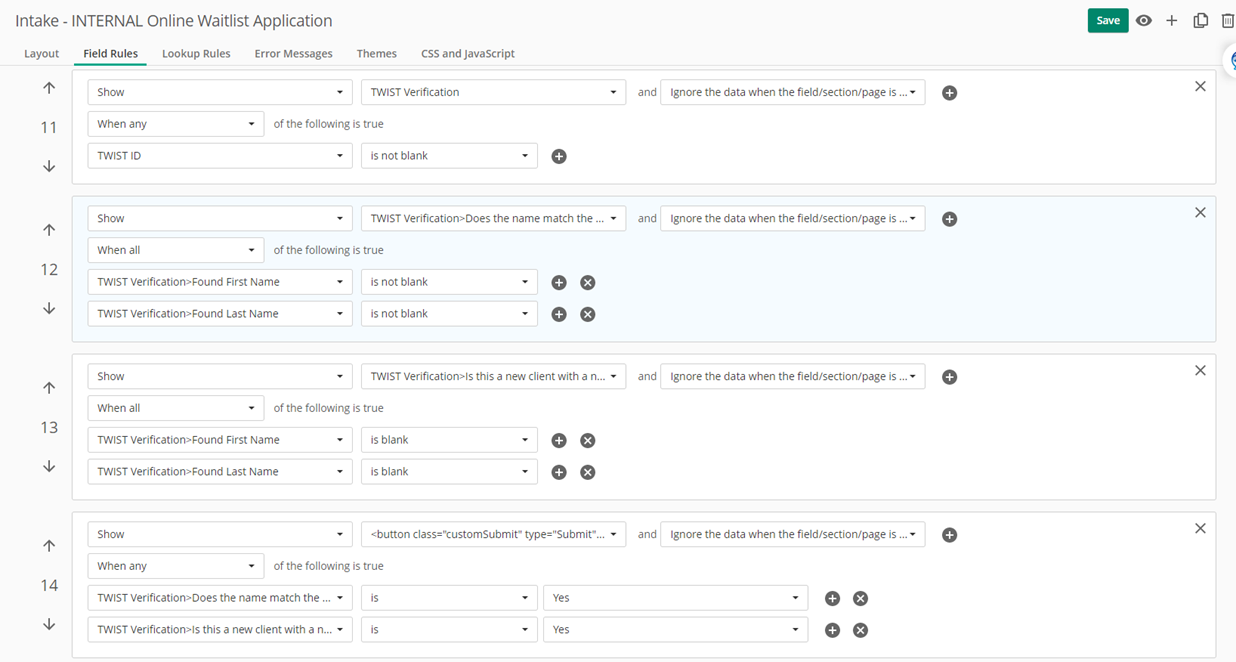Add new rule with top plus icon
1236x662 pixels.
[x=1172, y=20]
